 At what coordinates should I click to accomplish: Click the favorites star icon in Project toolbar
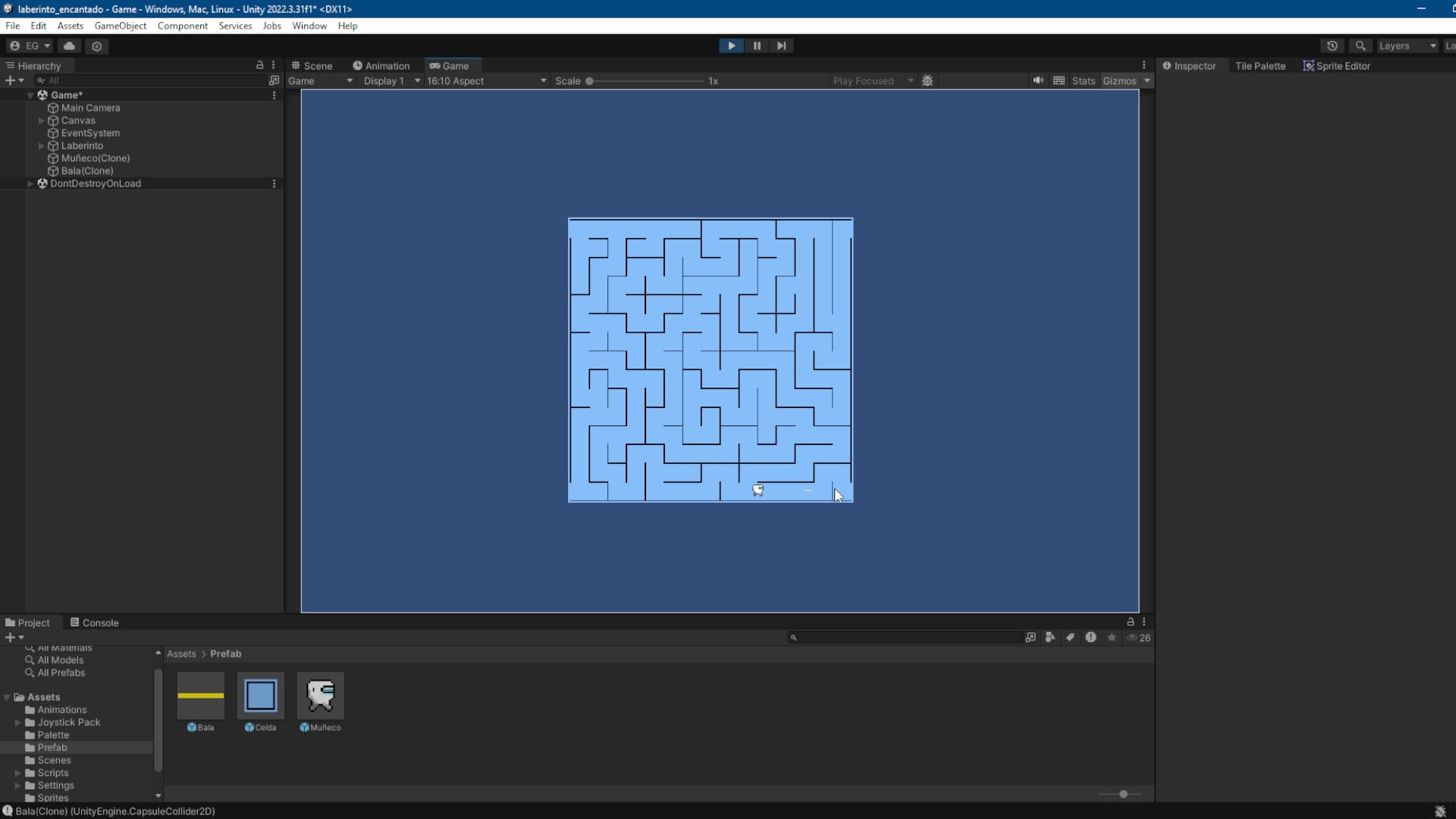(x=1111, y=638)
